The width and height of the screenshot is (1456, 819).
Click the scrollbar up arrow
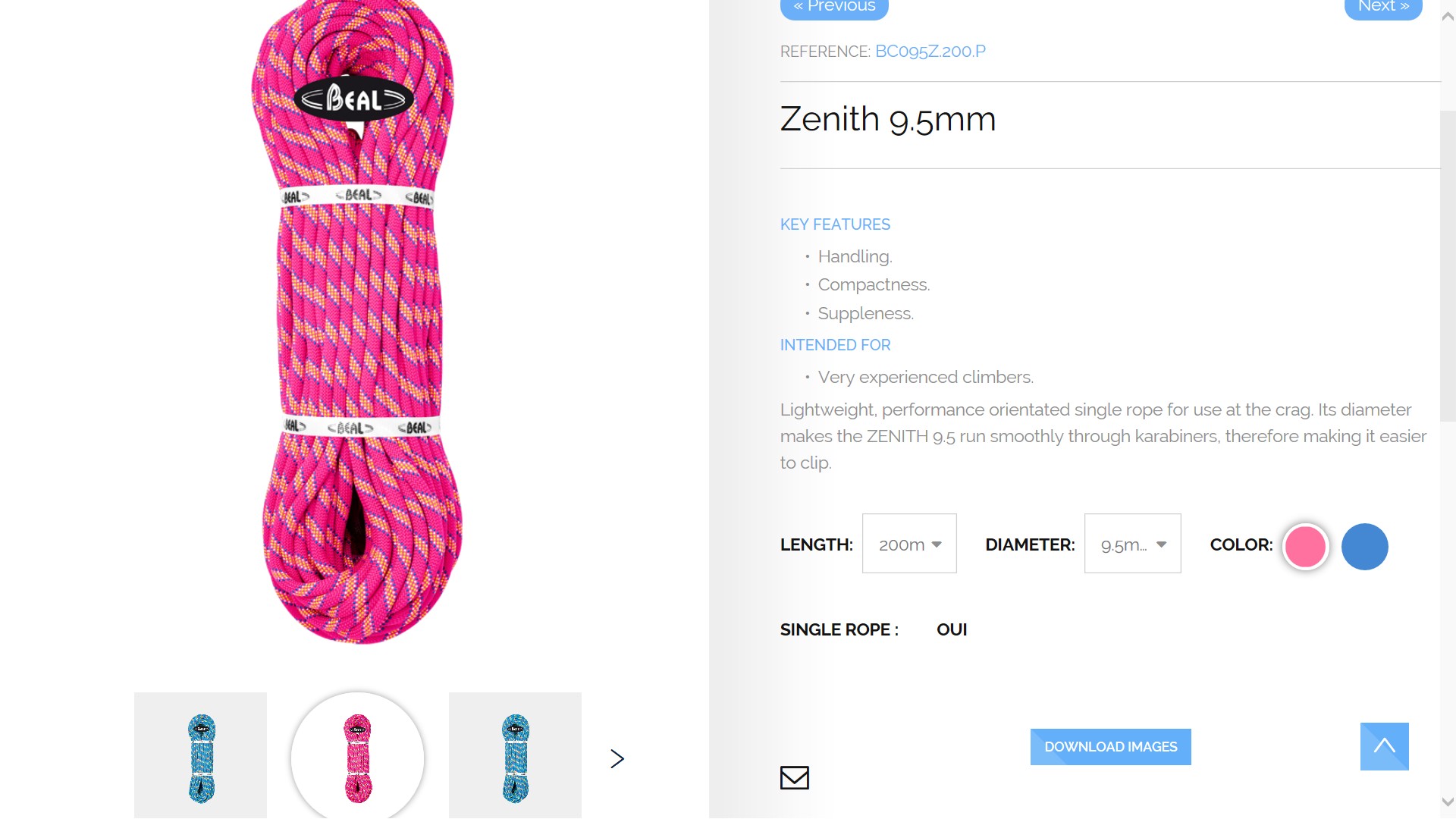(x=1448, y=16)
